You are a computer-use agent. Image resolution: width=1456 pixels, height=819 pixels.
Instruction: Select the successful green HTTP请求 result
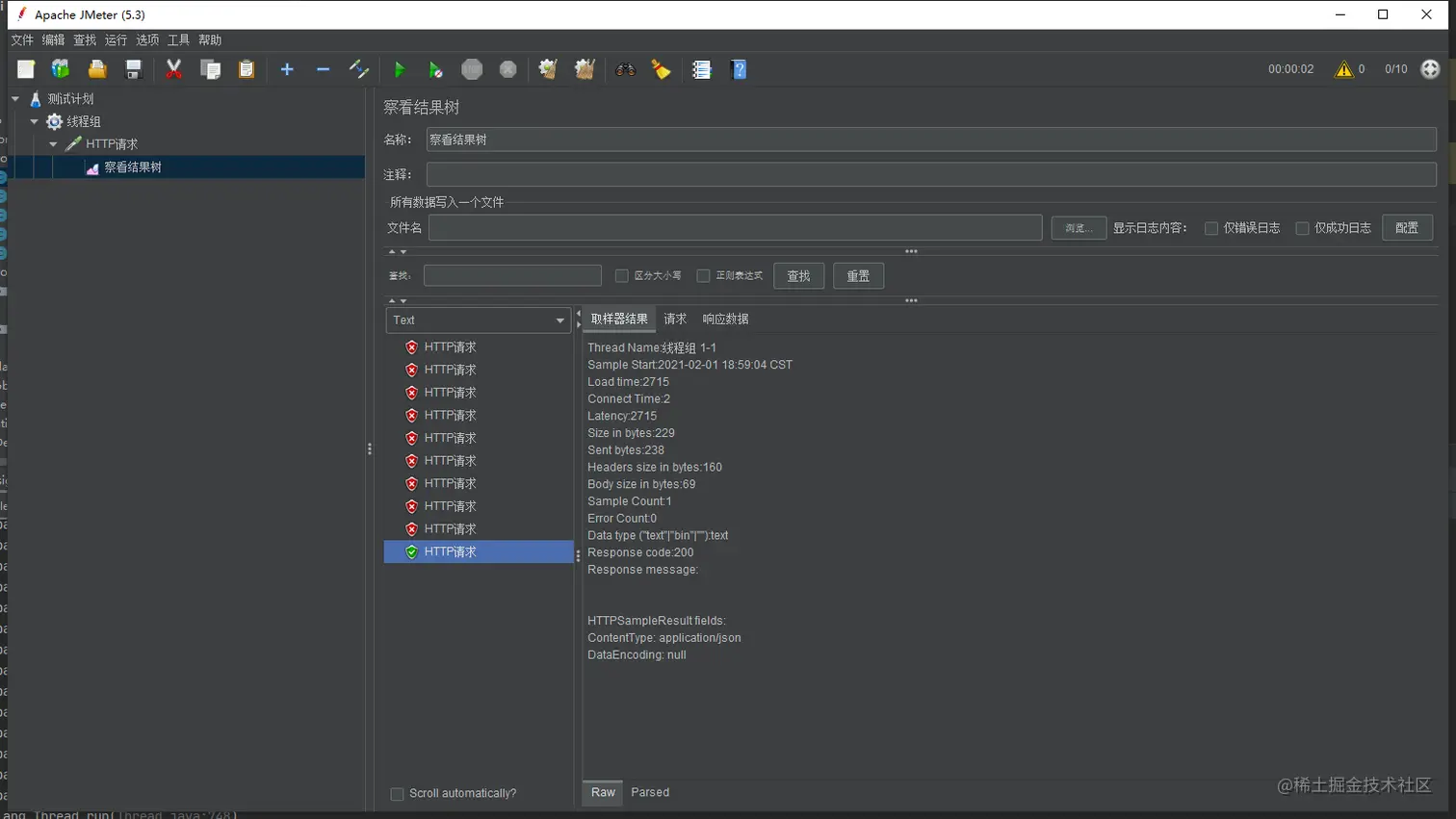pyautogui.click(x=479, y=551)
